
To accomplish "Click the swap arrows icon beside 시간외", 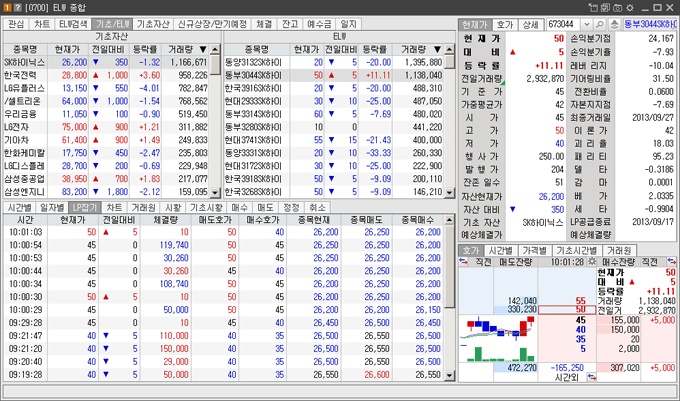I will [592, 378].
